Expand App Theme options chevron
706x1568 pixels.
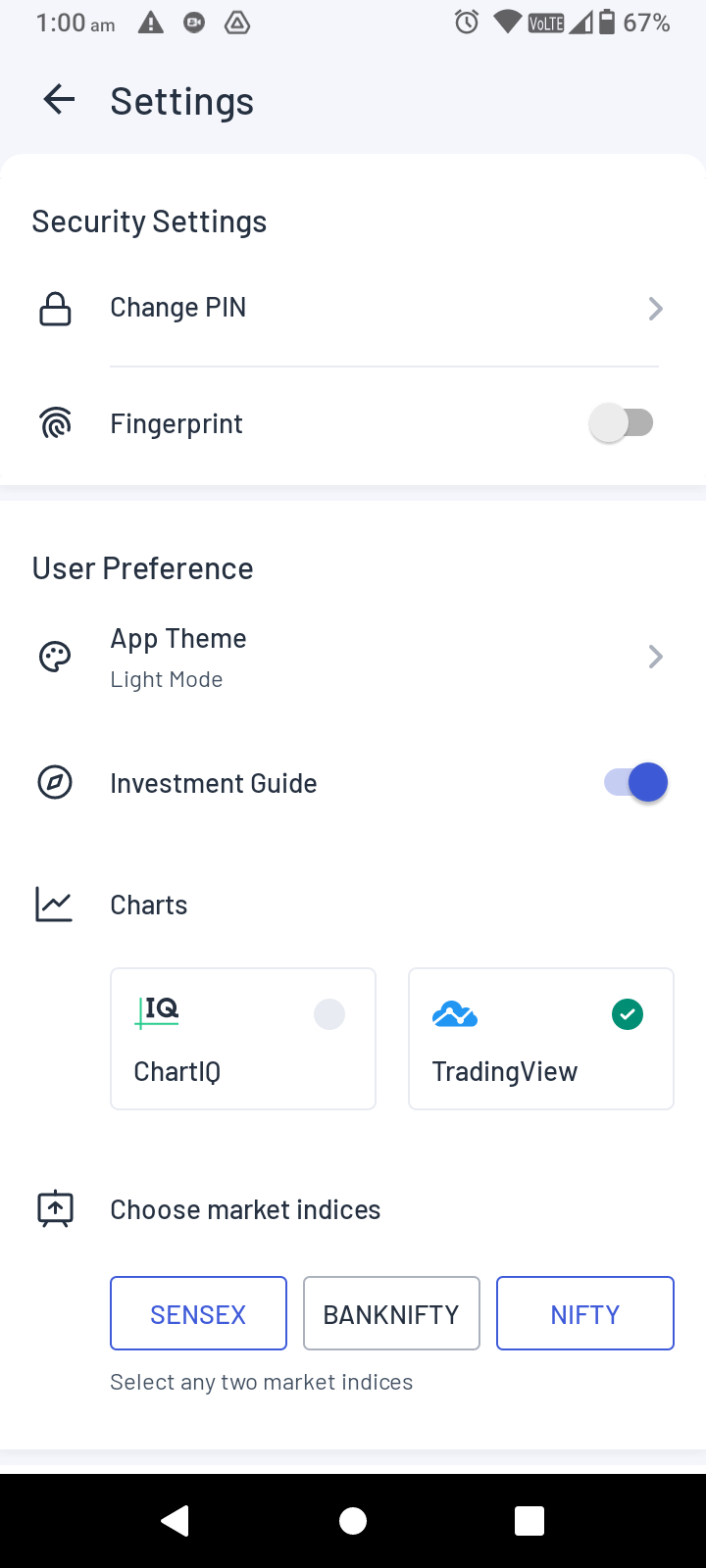tap(656, 657)
